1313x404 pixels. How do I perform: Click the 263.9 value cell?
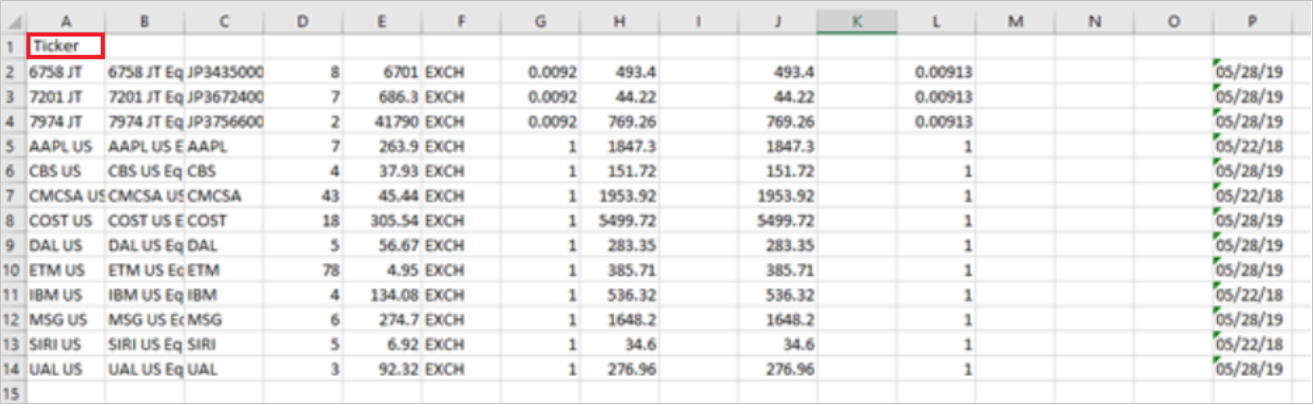pos(382,146)
